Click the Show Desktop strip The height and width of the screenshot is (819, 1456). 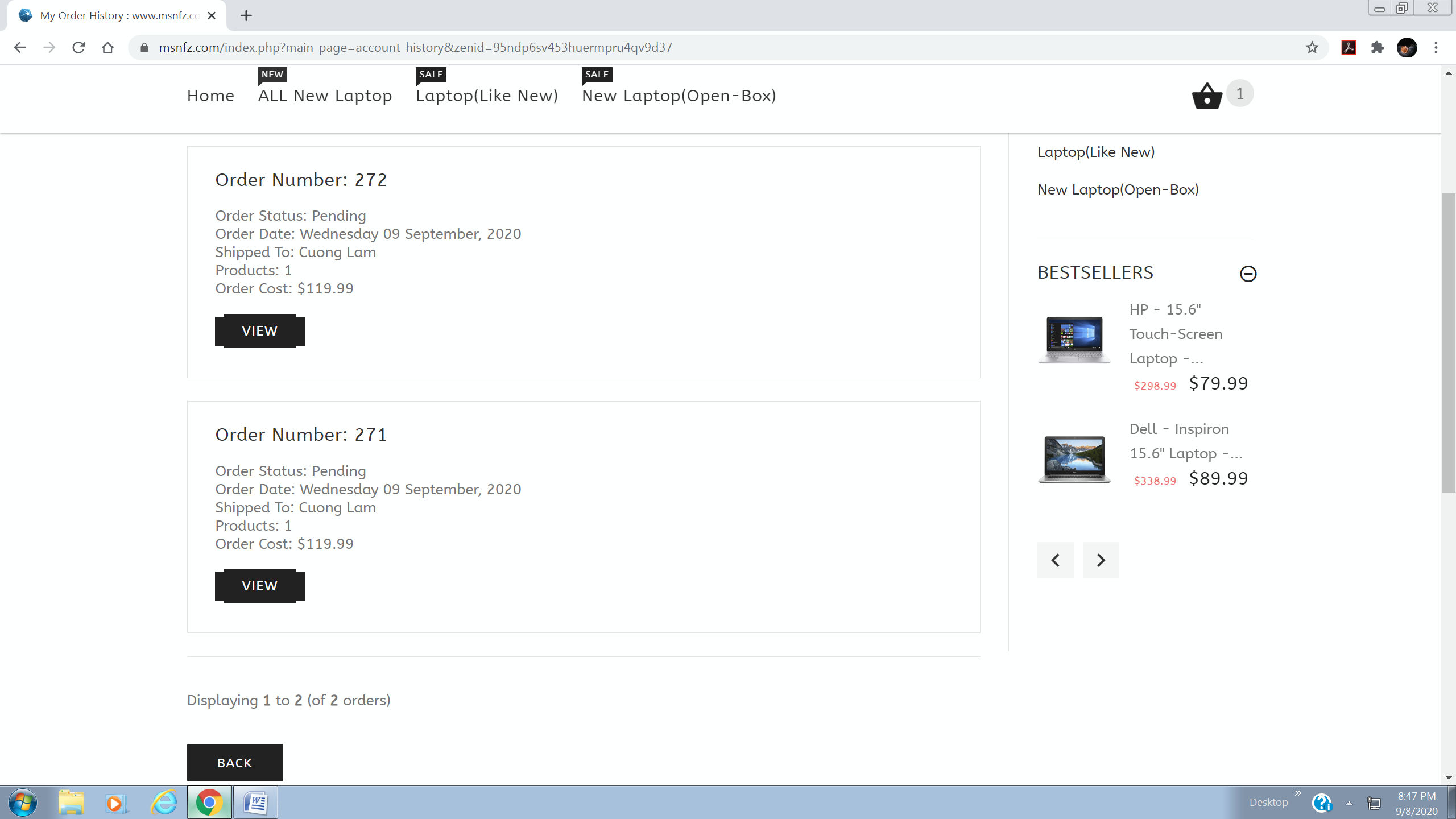tap(1451, 803)
